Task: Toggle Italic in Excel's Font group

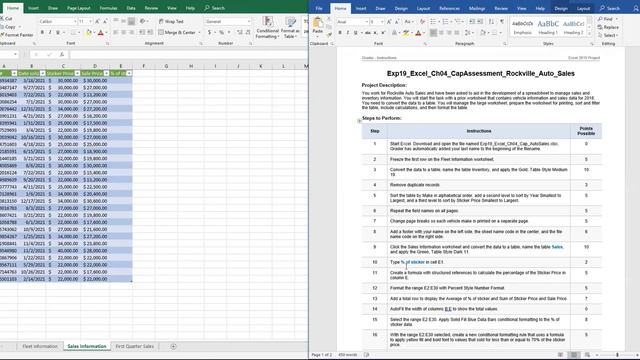Action: click(50, 32)
